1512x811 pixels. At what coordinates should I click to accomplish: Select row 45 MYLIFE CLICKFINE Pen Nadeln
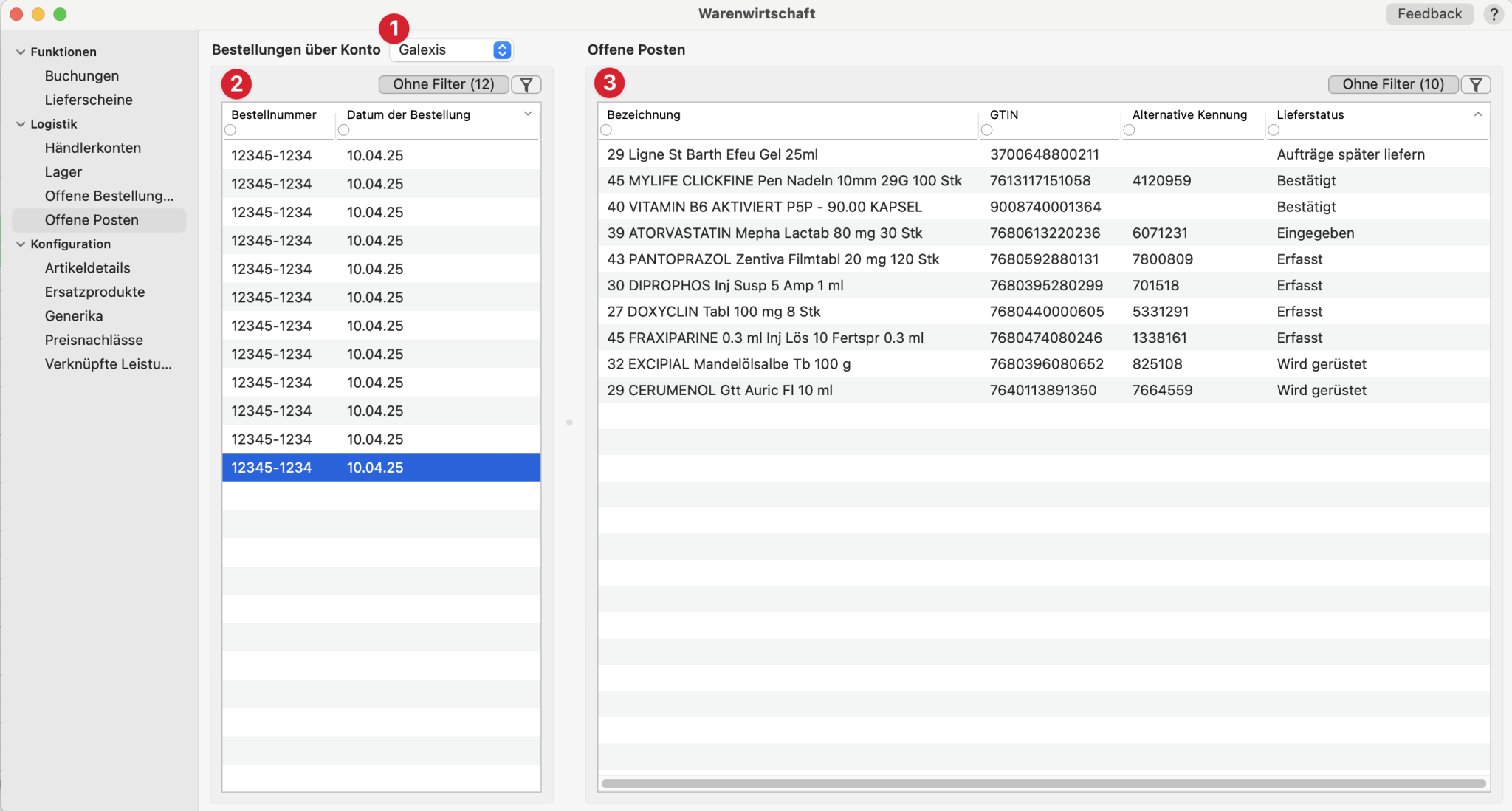[x=1044, y=180]
